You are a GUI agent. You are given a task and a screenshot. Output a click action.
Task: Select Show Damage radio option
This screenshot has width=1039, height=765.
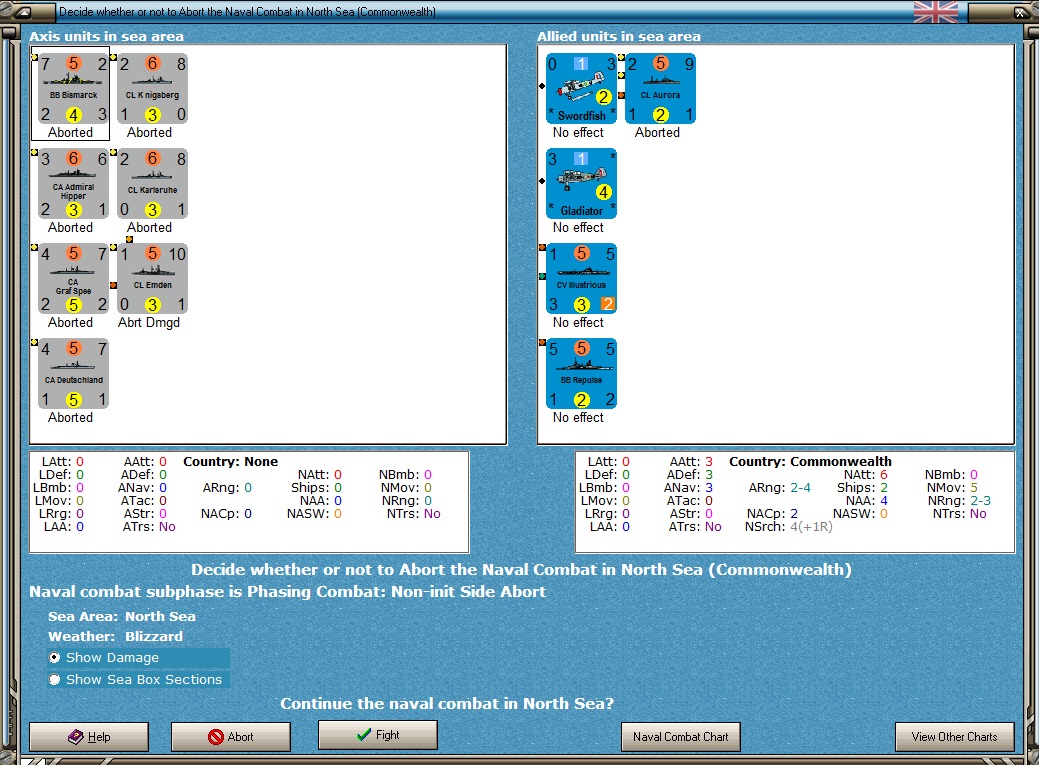(x=139, y=658)
